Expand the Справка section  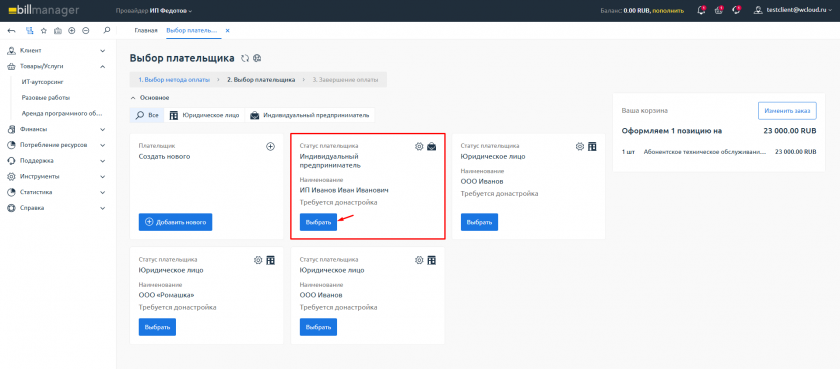103,208
